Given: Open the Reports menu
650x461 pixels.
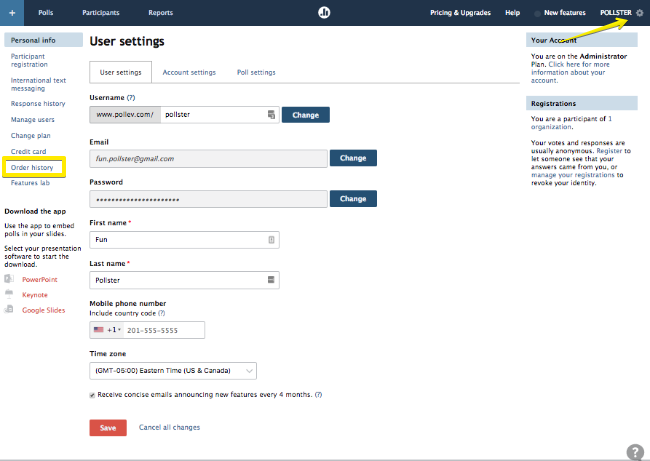Looking at the screenshot, I should pyautogui.click(x=160, y=13).
